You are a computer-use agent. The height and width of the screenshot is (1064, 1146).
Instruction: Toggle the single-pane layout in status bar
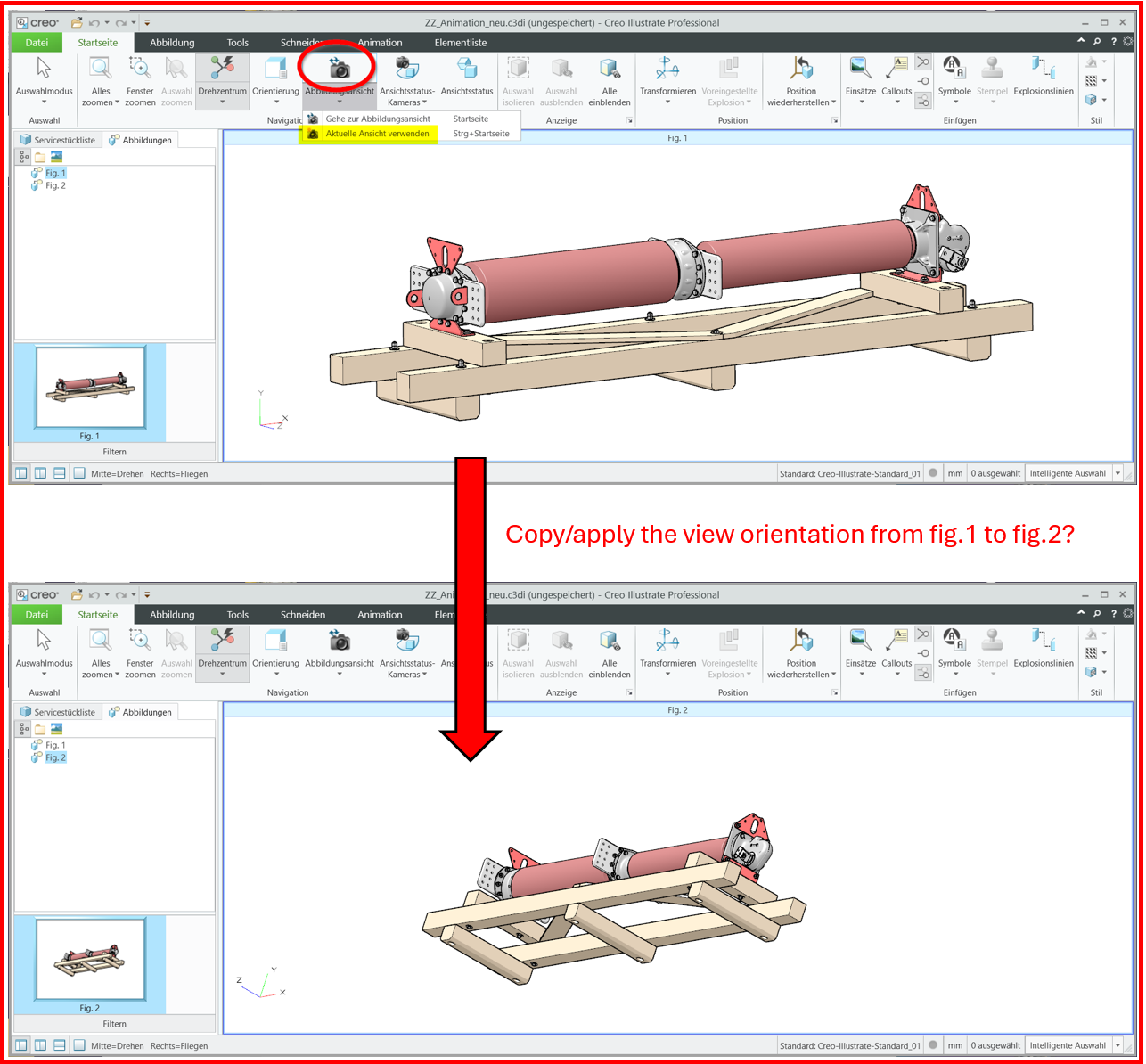[x=79, y=472]
